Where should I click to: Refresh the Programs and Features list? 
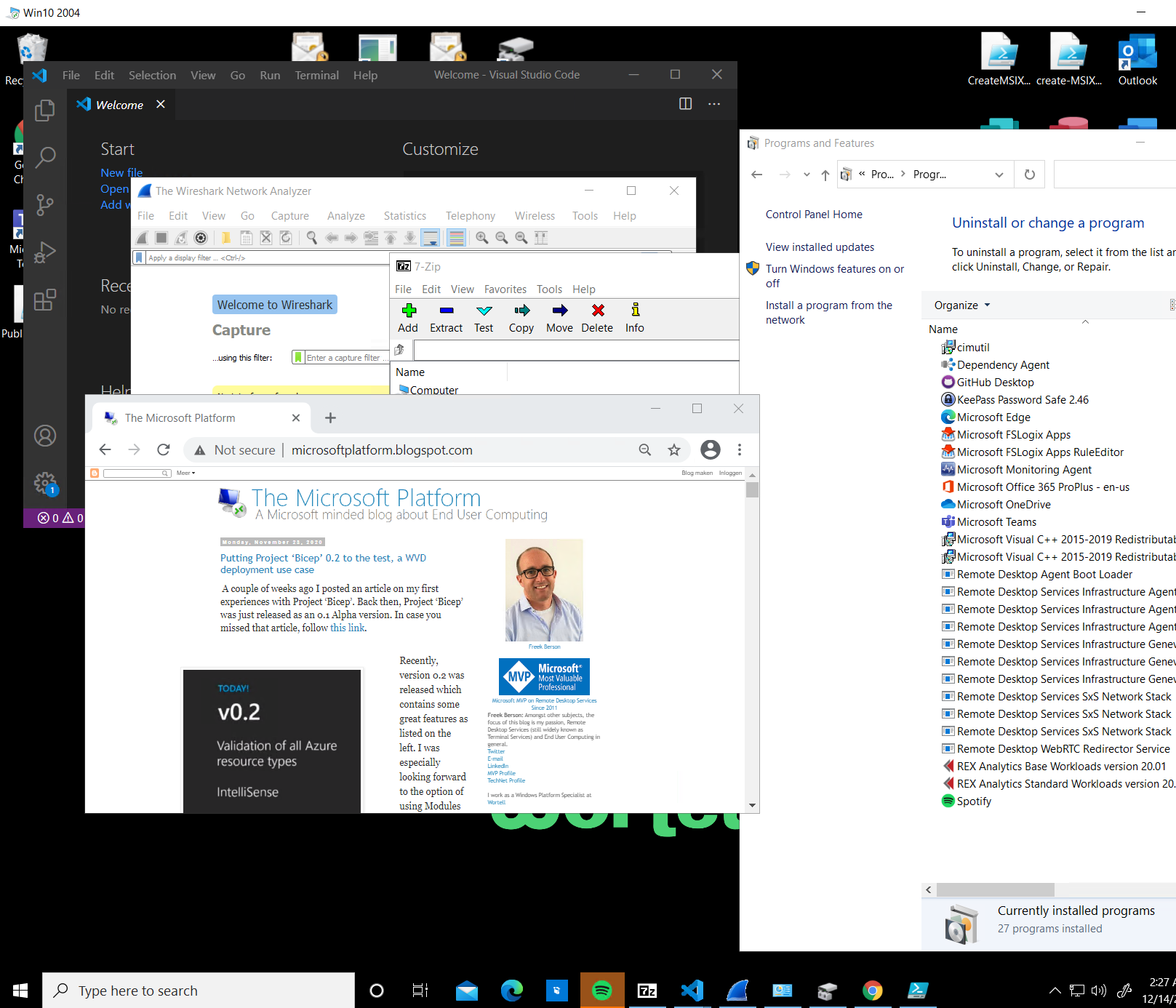1029,175
